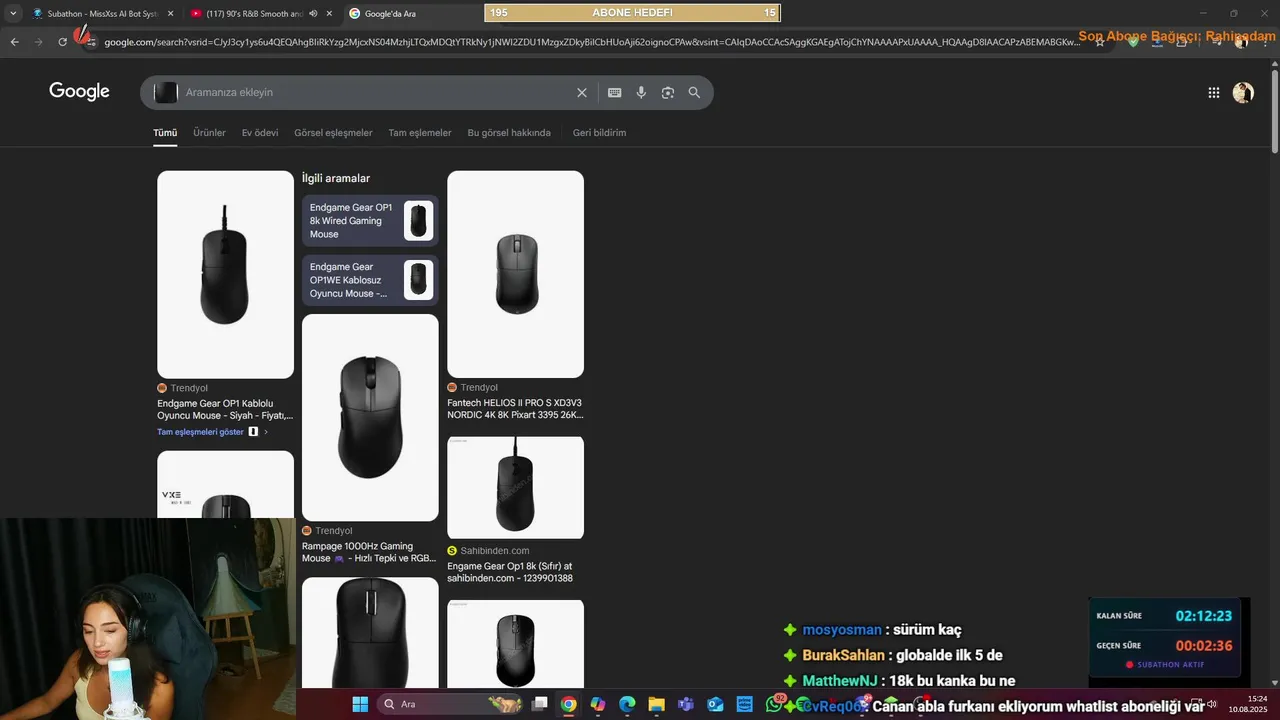The height and width of the screenshot is (720, 1280).
Task: Close the 90's R&B YouTube tab
Action: pyautogui.click(x=329, y=14)
